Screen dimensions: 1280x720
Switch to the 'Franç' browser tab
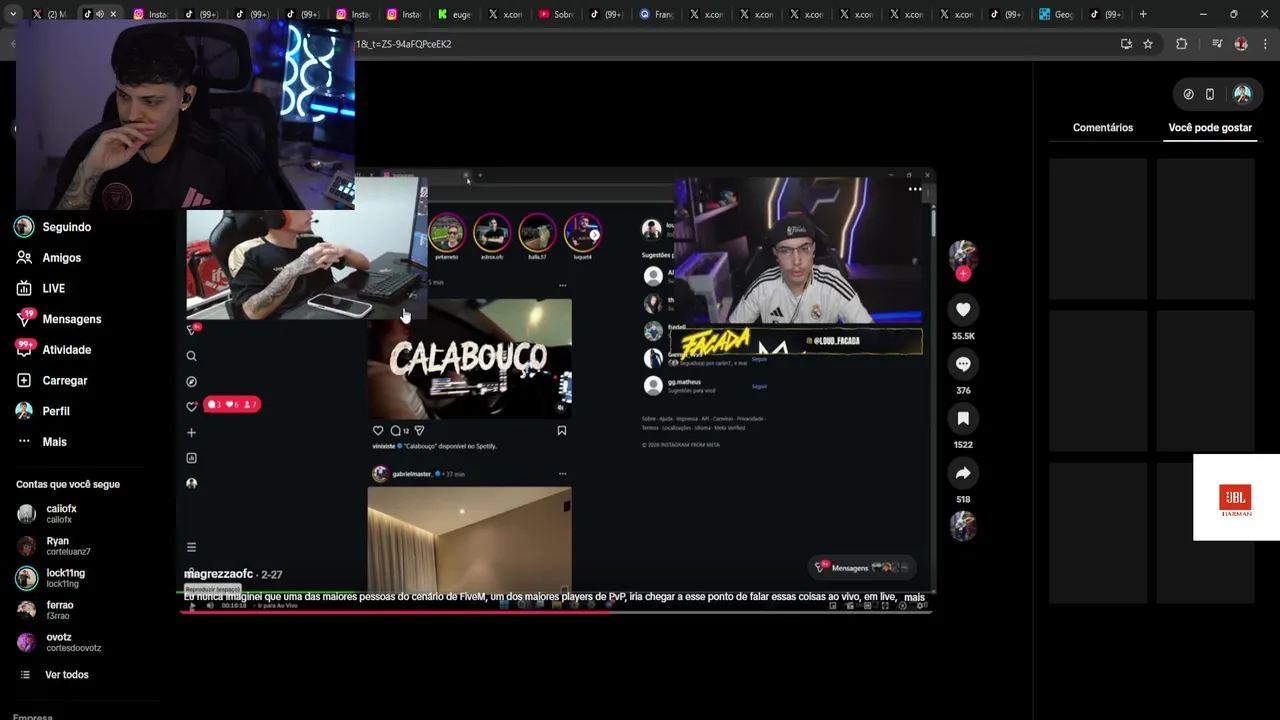click(x=657, y=14)
